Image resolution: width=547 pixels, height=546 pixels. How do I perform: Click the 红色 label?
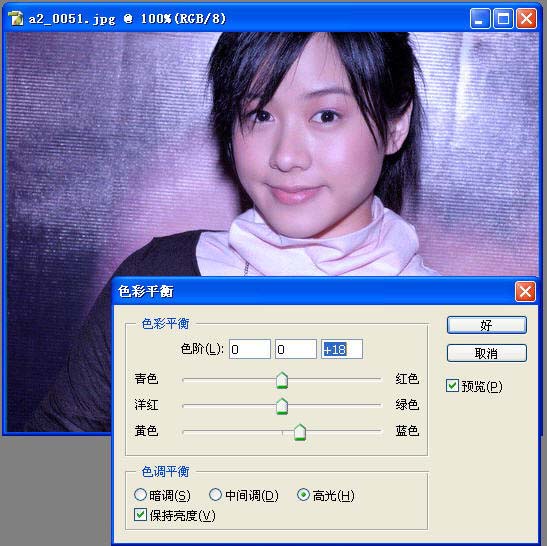click(x=407, y=379)
